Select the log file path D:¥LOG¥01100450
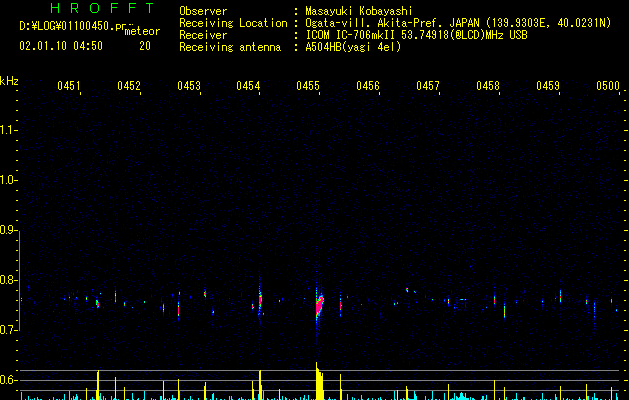This screenshot has height=400, width=629. pos(77,26)
